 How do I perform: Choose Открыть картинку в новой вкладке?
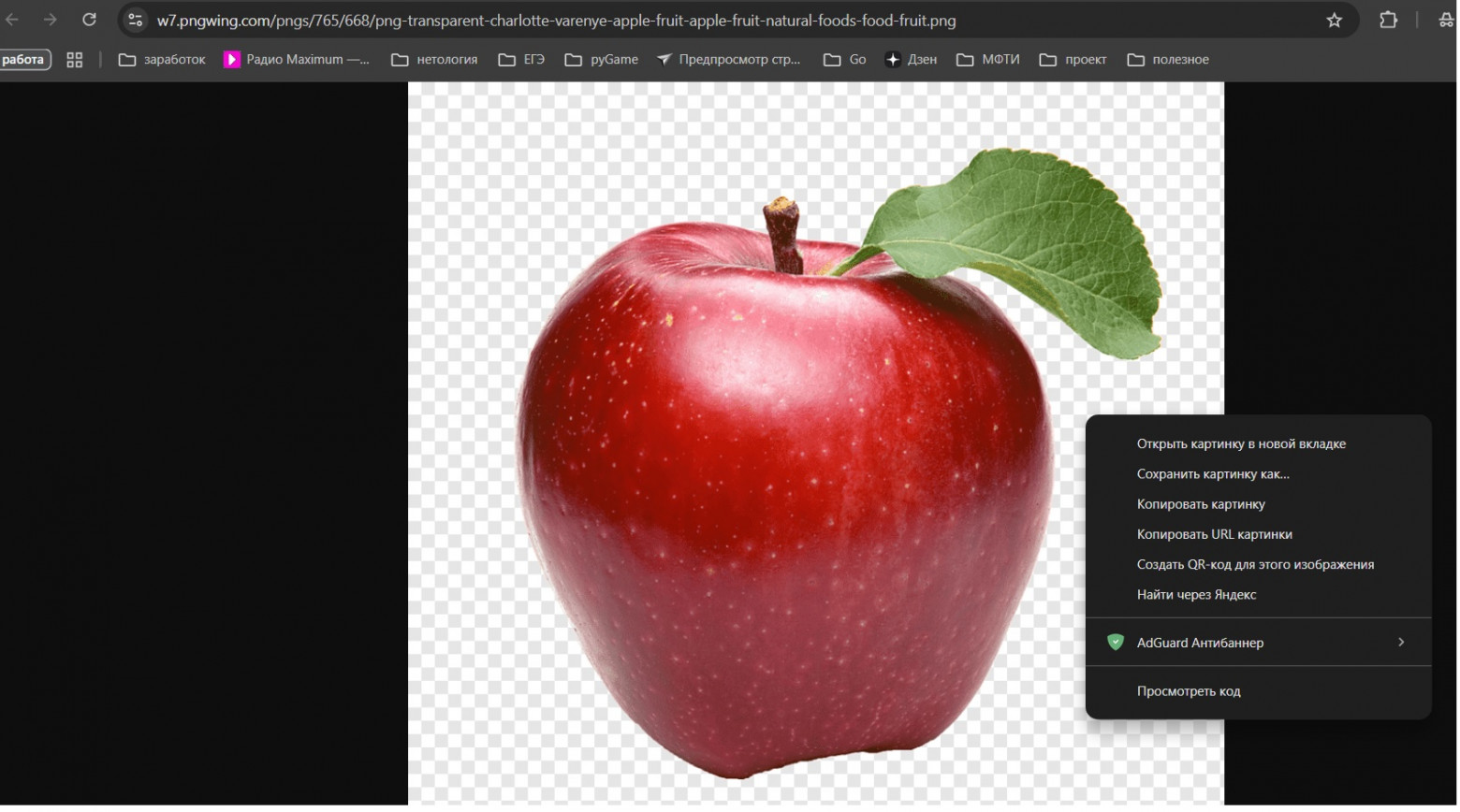click(x=1259, y=444)
